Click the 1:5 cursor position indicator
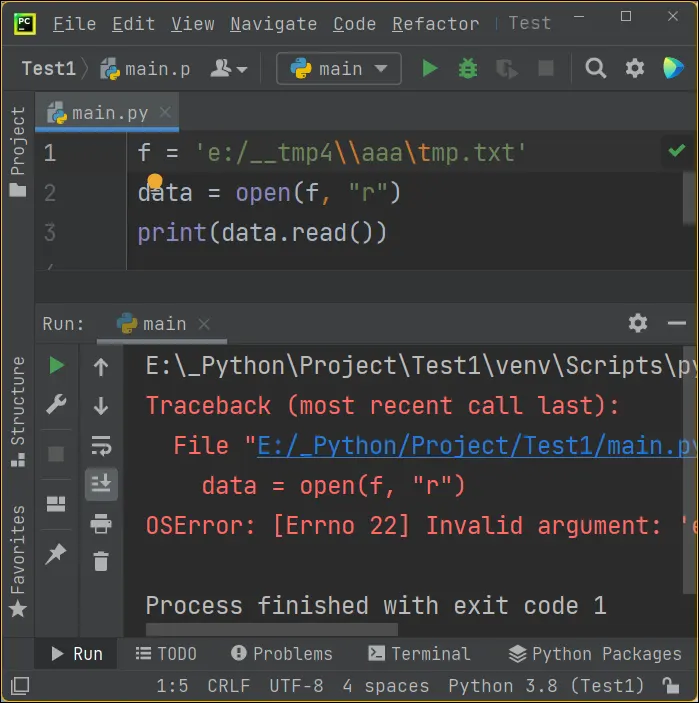 coord(172,686)
